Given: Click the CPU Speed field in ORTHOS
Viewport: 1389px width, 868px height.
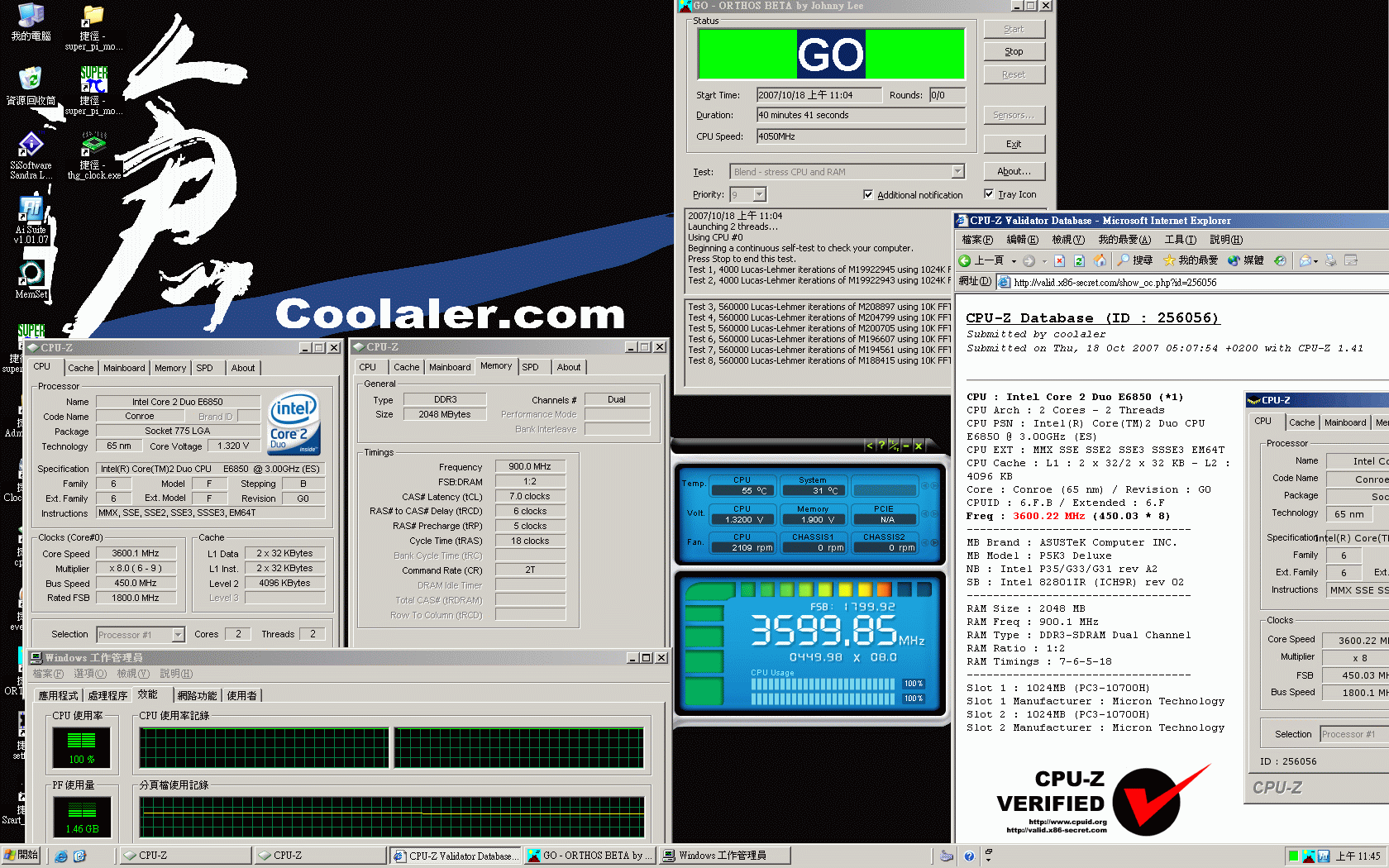Looking at the screenshot, I should tap(861, 136).
